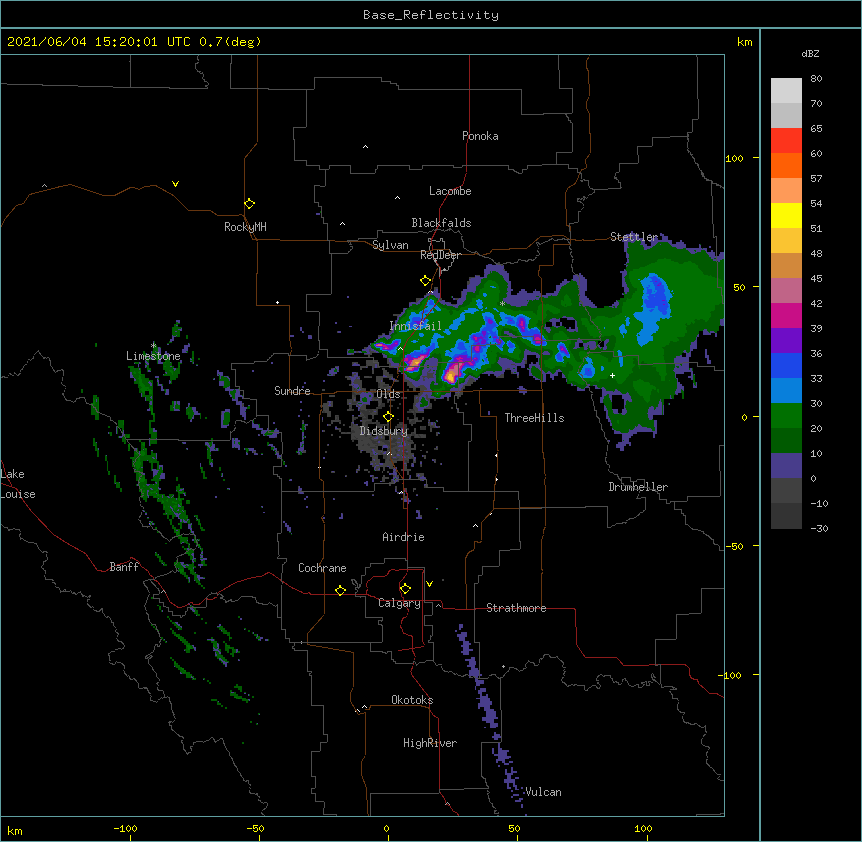
Task: Click the RedDeer city label
Action: [440, 255]
